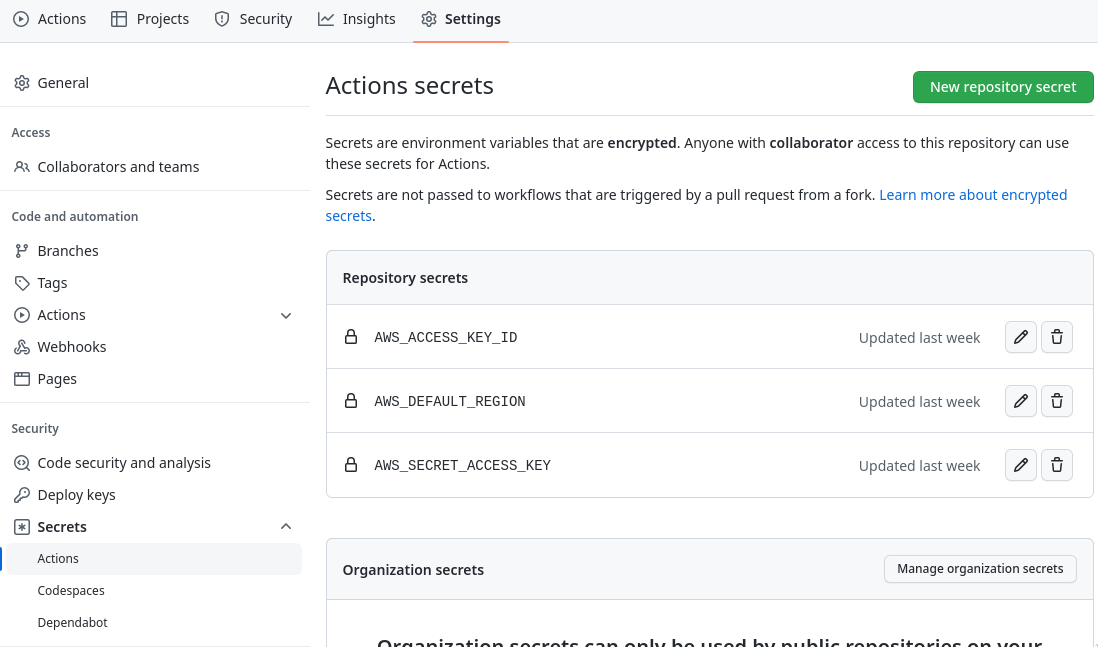The width and height of the screenshot is (1098, 647).
Task: Click the AWS_DEFAULT_REGION secret name
Action: click(450, 401)
